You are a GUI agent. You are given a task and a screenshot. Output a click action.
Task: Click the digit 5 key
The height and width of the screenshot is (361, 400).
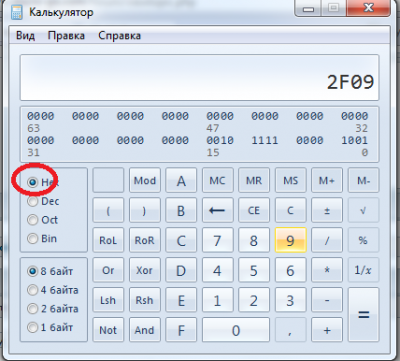[x=254, y=271]
